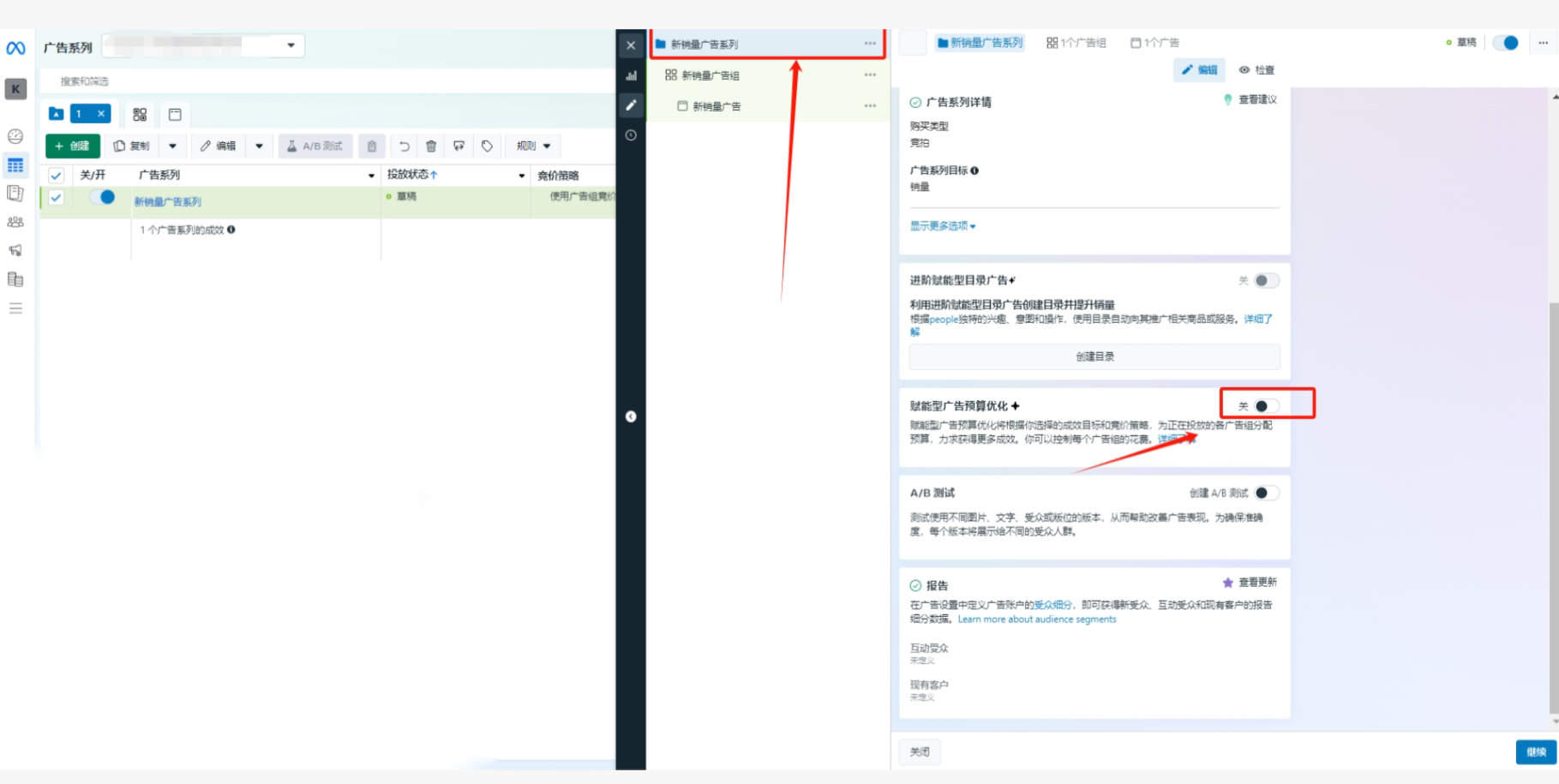Screen dimensions: 1559x784
Task: Open 投放状态 column dropdown arrow
Action: point(521,176)
